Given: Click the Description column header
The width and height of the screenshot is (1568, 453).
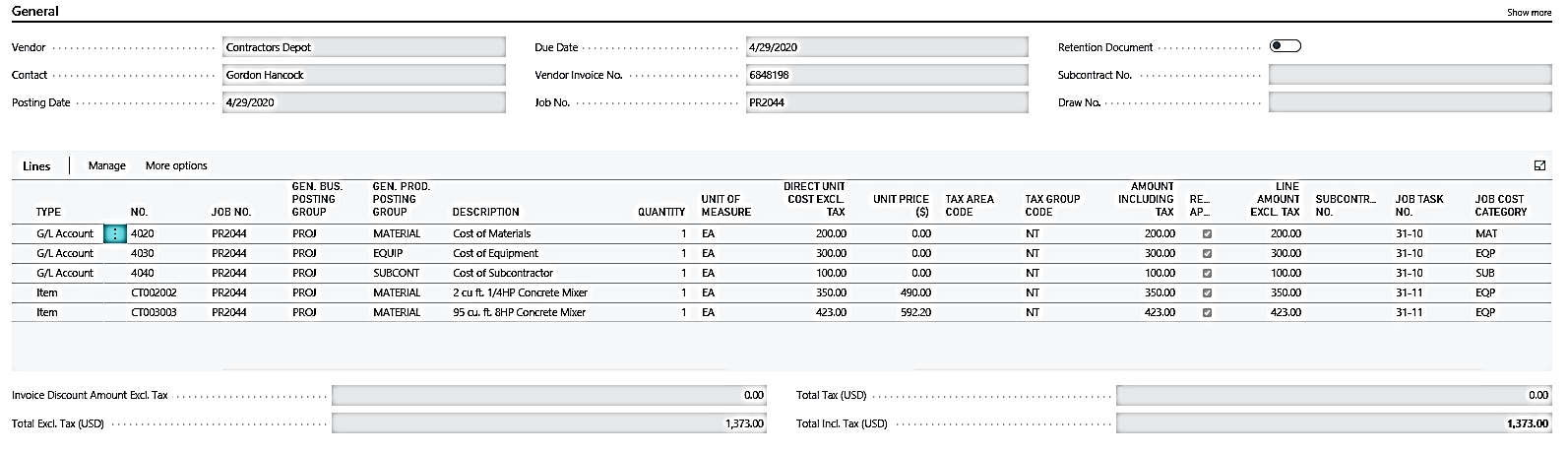Looking at the screenshot, I should pos(485,212).
